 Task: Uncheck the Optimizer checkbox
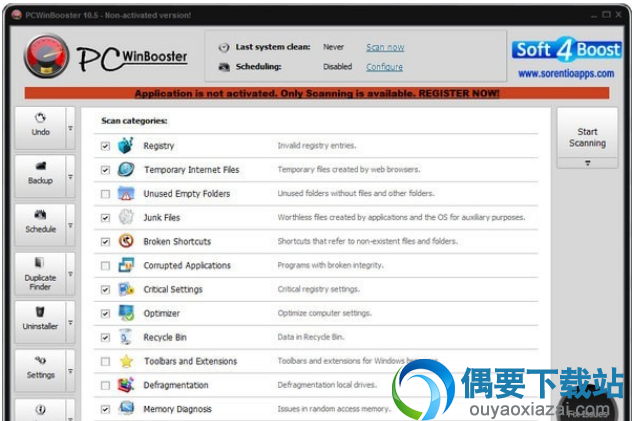(x=105, y=313)
